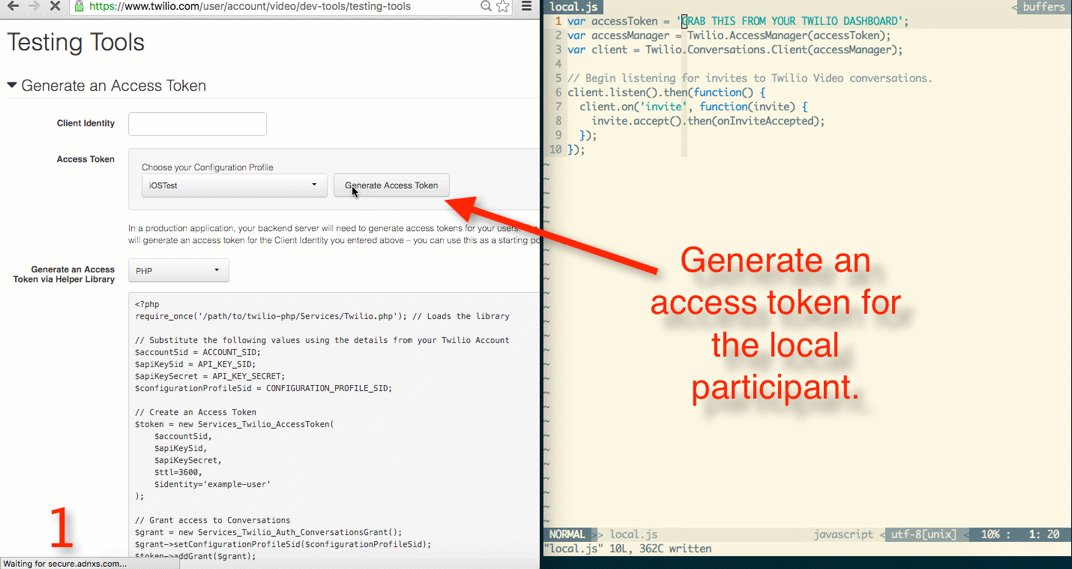Click the 'Client Identity' label
Screen dimensions: 1072x569
click(85, 123)
